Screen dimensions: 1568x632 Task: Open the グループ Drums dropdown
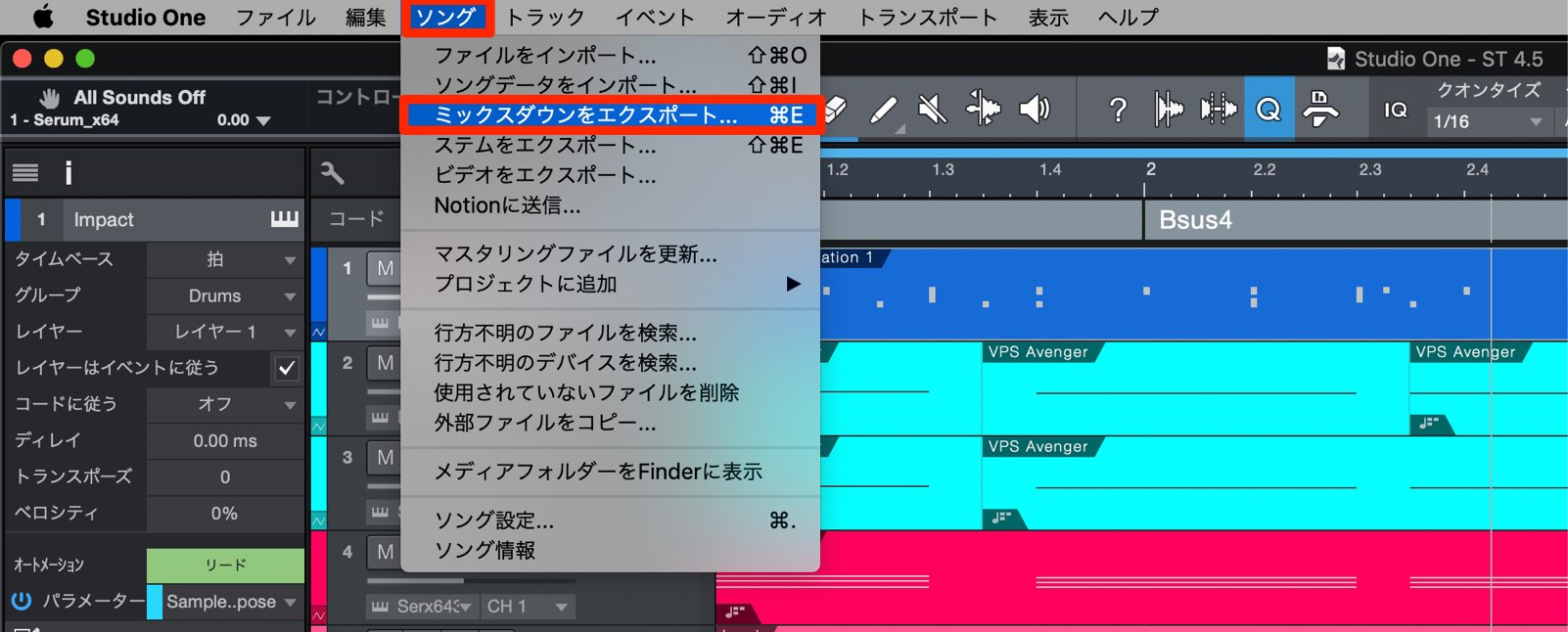pos(224,295)
